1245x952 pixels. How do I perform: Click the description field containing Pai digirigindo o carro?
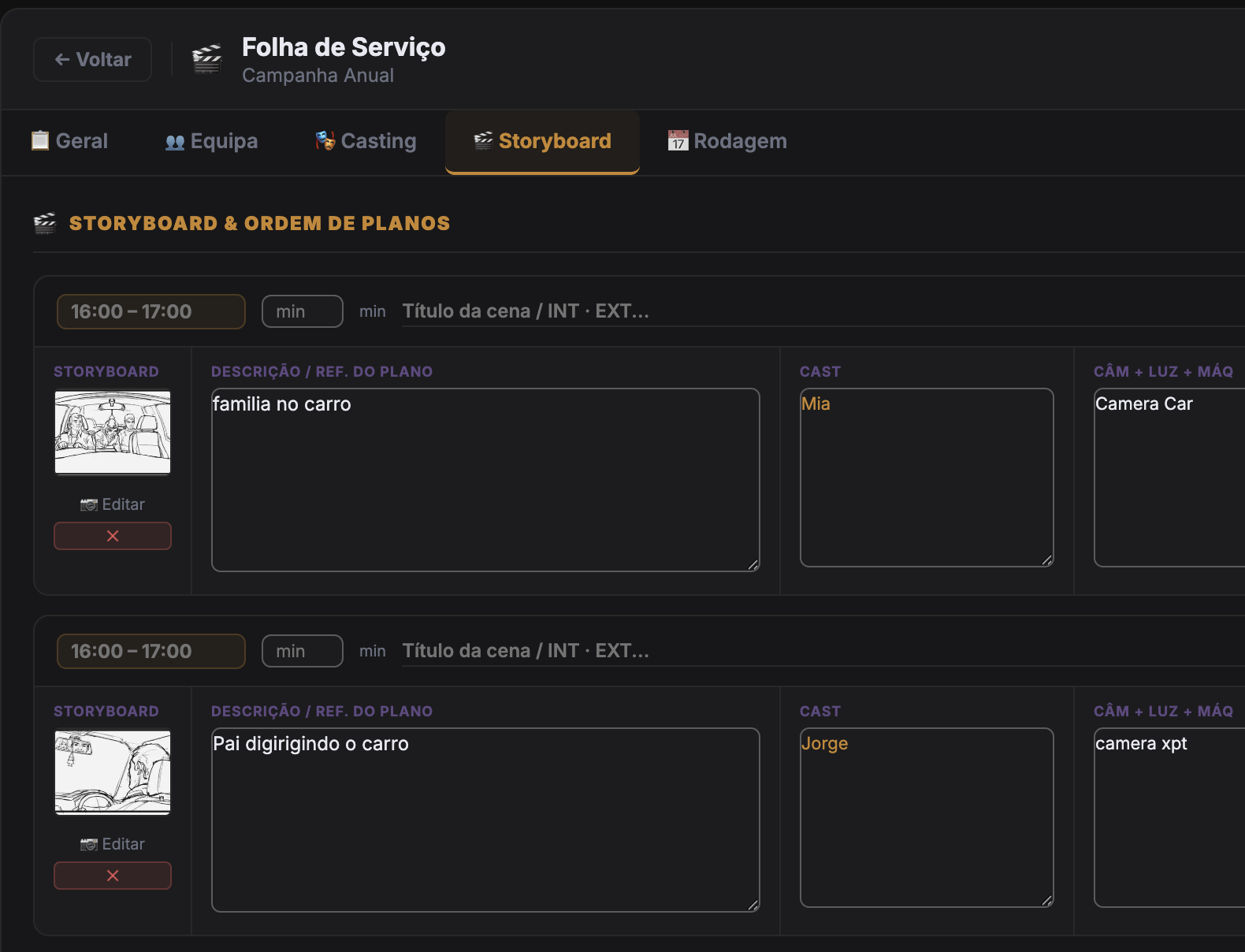(485, 820)
